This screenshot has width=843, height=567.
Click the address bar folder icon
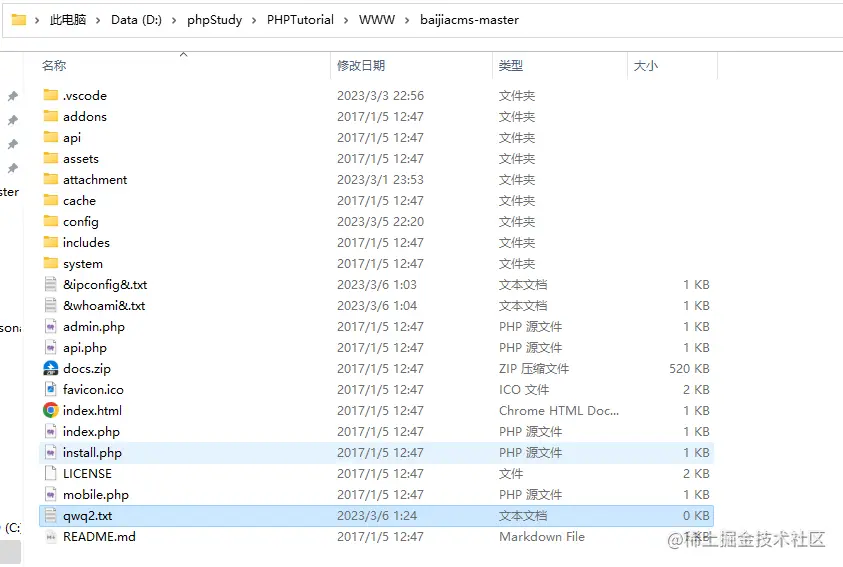click(x=19, y=20)
